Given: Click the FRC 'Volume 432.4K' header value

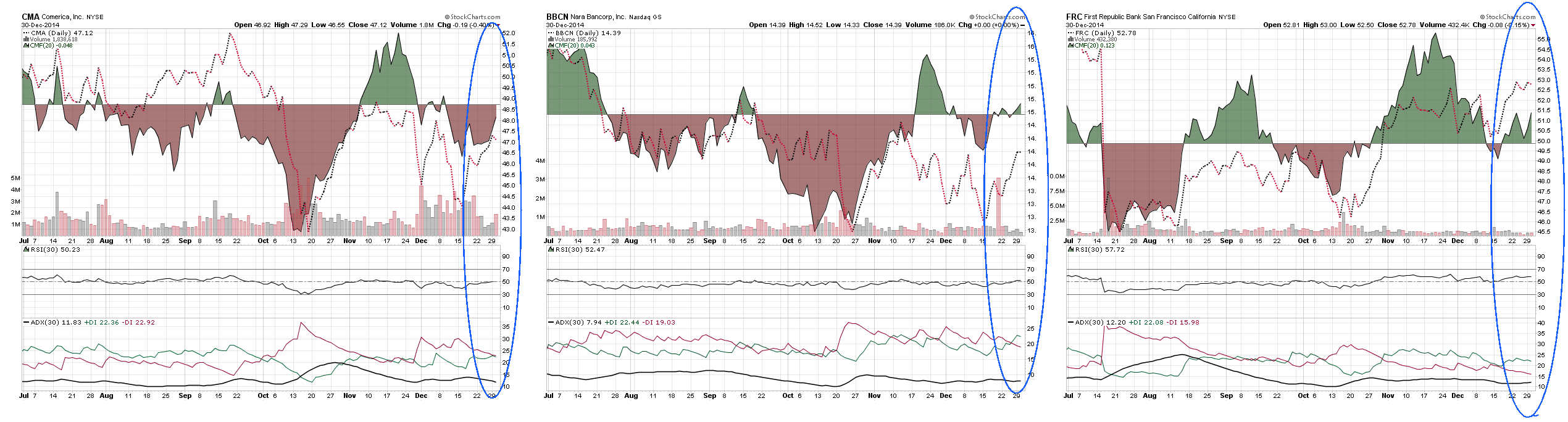Looking at the screenshot, I should [x=1445, y=25].
